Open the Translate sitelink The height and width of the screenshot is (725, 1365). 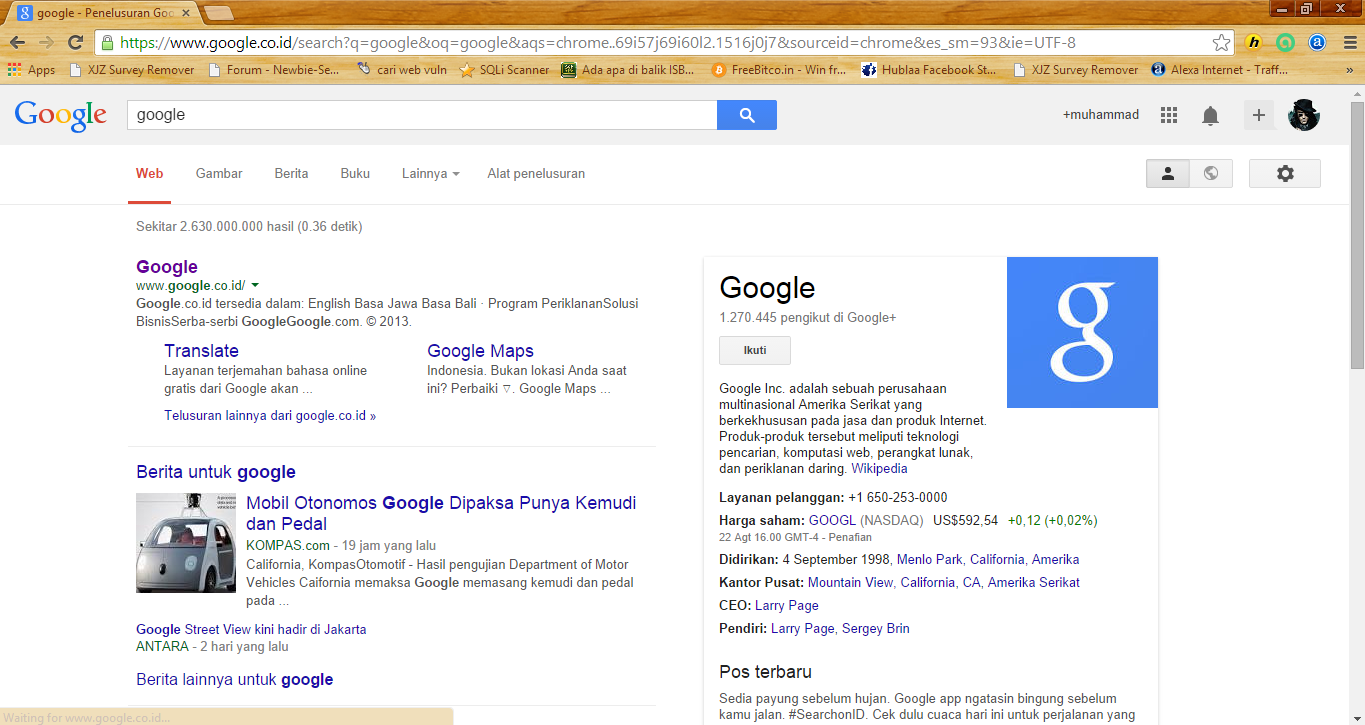[201, 351]
